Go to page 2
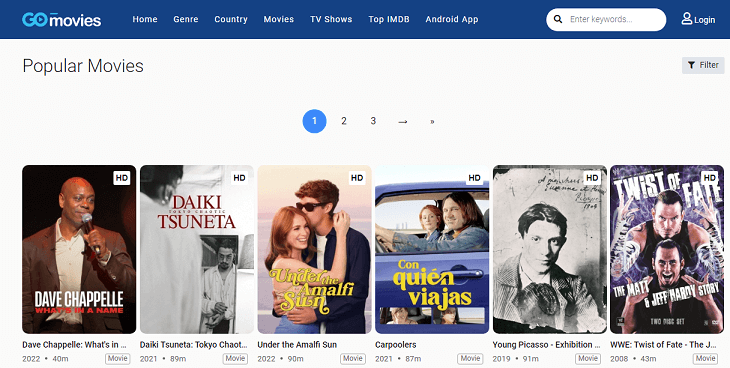The width and height of the screenshot is (730, 368). tap(344, 121)
